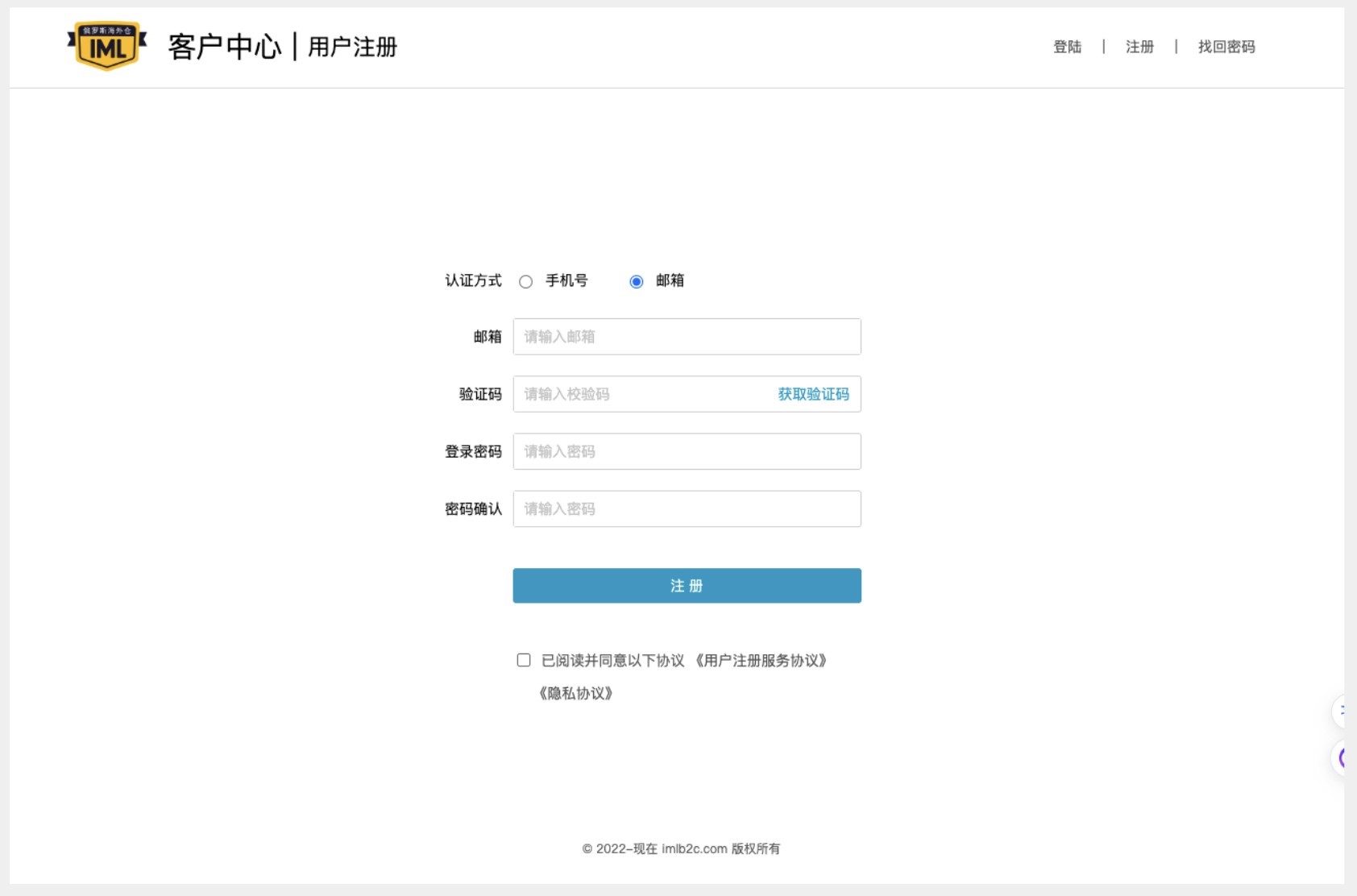
Task: Click the 验证码 verification code field
Action: pyautogui.click(x=637, y=394)
